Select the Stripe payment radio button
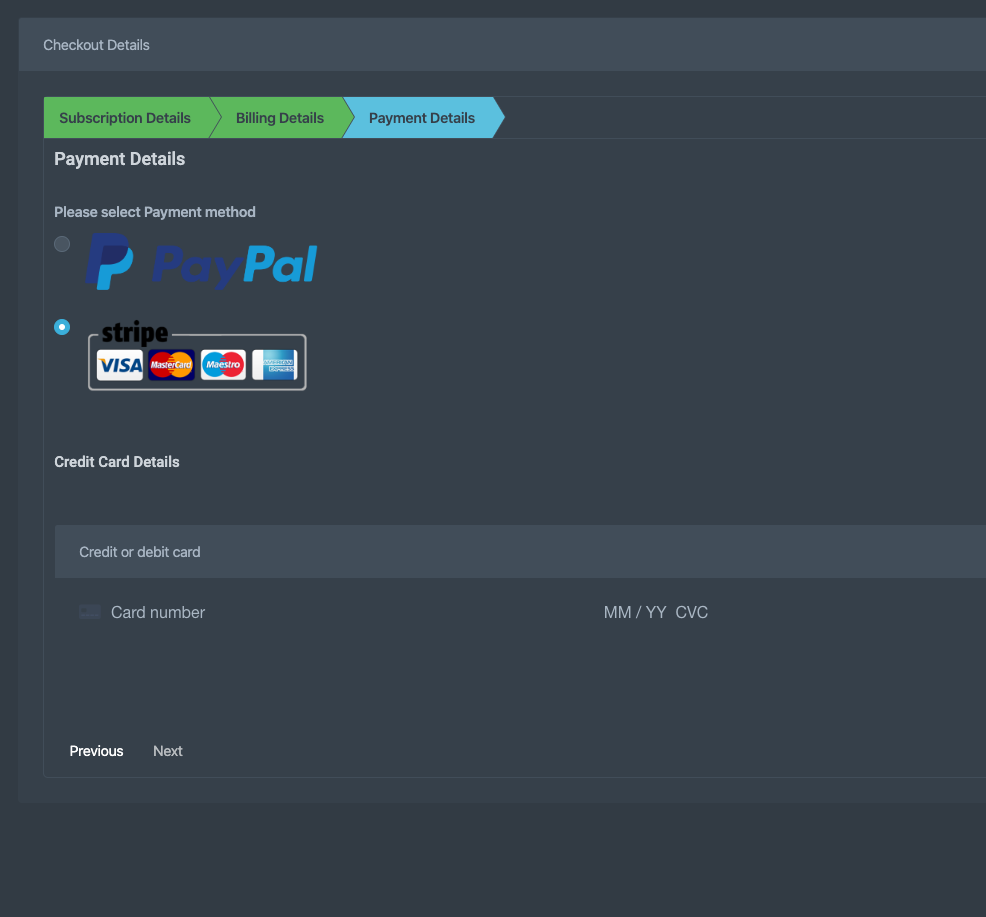 pyautogui.click(x=62, y=327)
